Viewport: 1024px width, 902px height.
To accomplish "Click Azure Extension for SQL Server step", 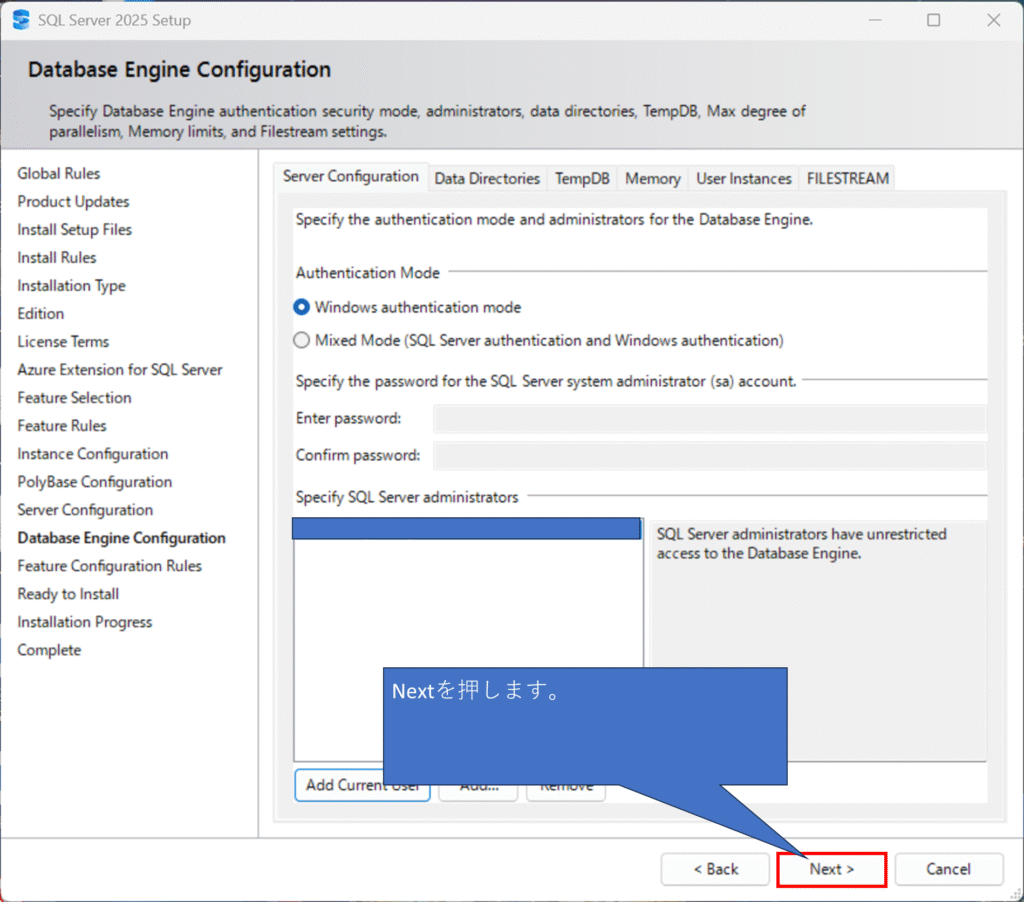I will click(x=120, y=370).
